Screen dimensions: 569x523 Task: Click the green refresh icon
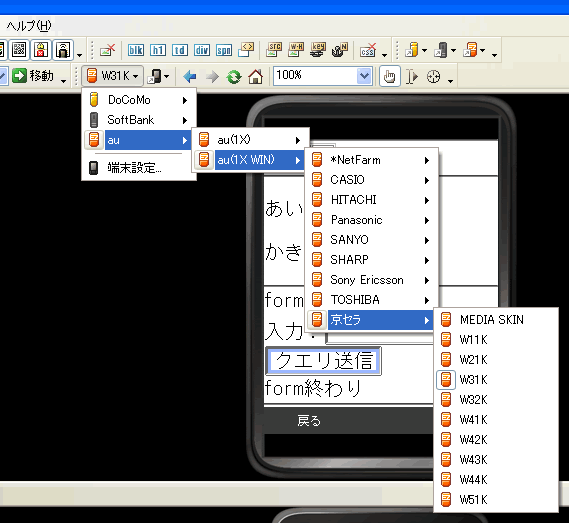(234, 77)
